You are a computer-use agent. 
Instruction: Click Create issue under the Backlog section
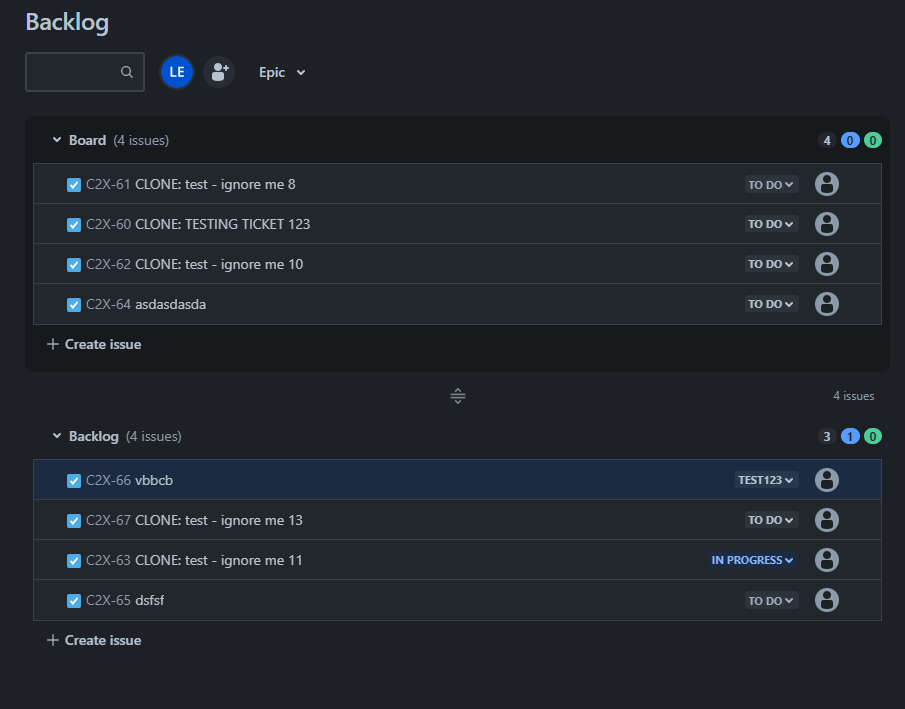click(x=94, y=639)
